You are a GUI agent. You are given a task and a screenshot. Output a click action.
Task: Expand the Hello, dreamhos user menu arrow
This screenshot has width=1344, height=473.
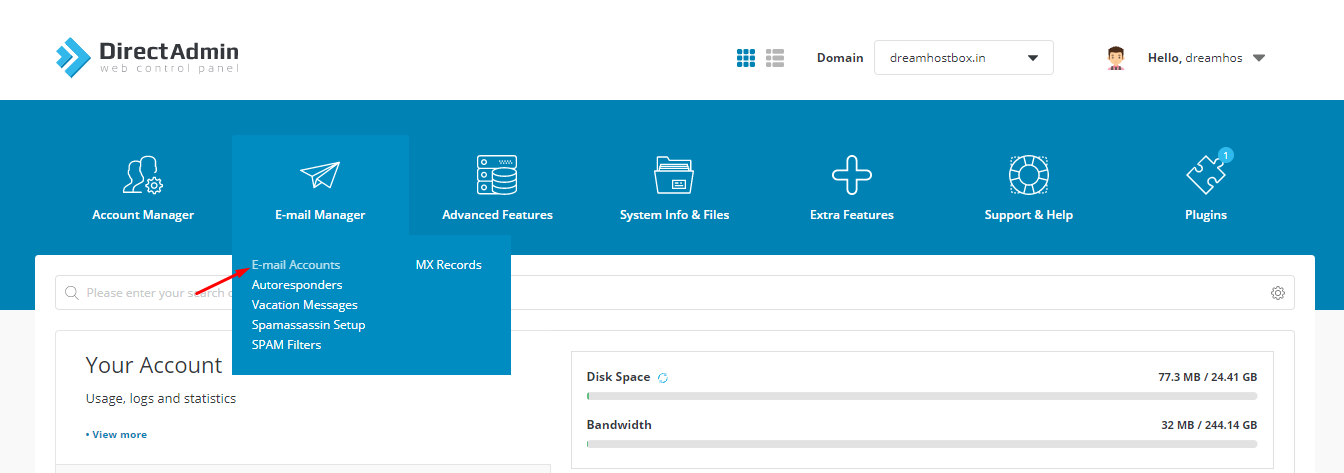(1259, 58)
